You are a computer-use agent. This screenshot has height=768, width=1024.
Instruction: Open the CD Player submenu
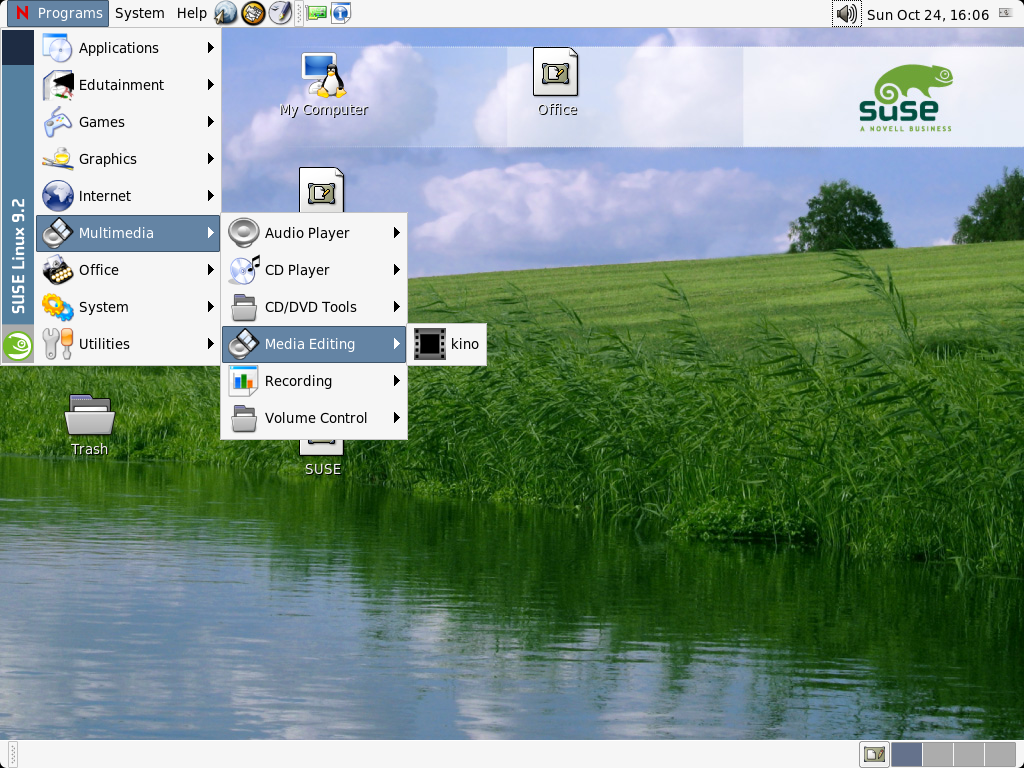coord(314,270)
